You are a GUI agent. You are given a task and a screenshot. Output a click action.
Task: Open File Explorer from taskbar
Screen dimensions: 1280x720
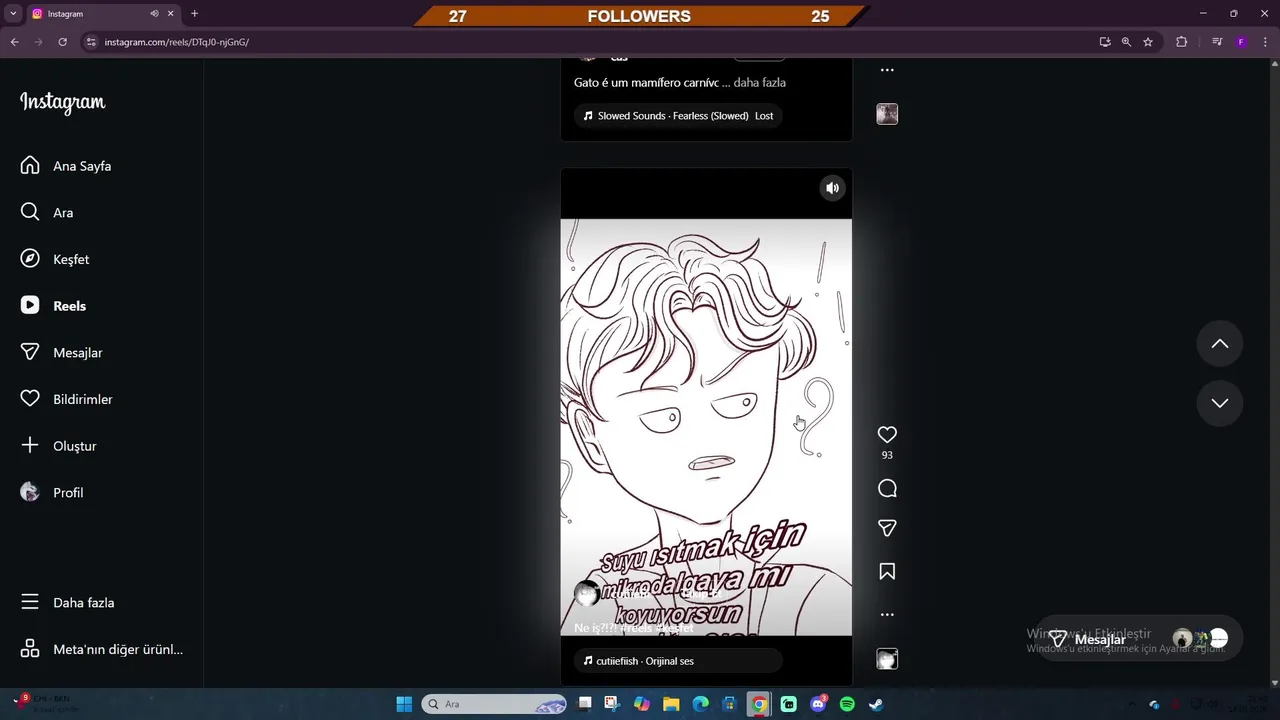click(671, 704)
